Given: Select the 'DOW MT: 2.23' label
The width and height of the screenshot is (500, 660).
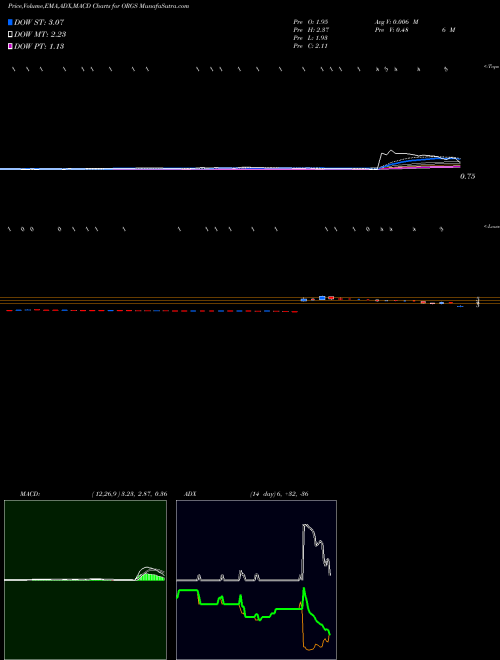Looking at the screenshot, I should [40, 35].
